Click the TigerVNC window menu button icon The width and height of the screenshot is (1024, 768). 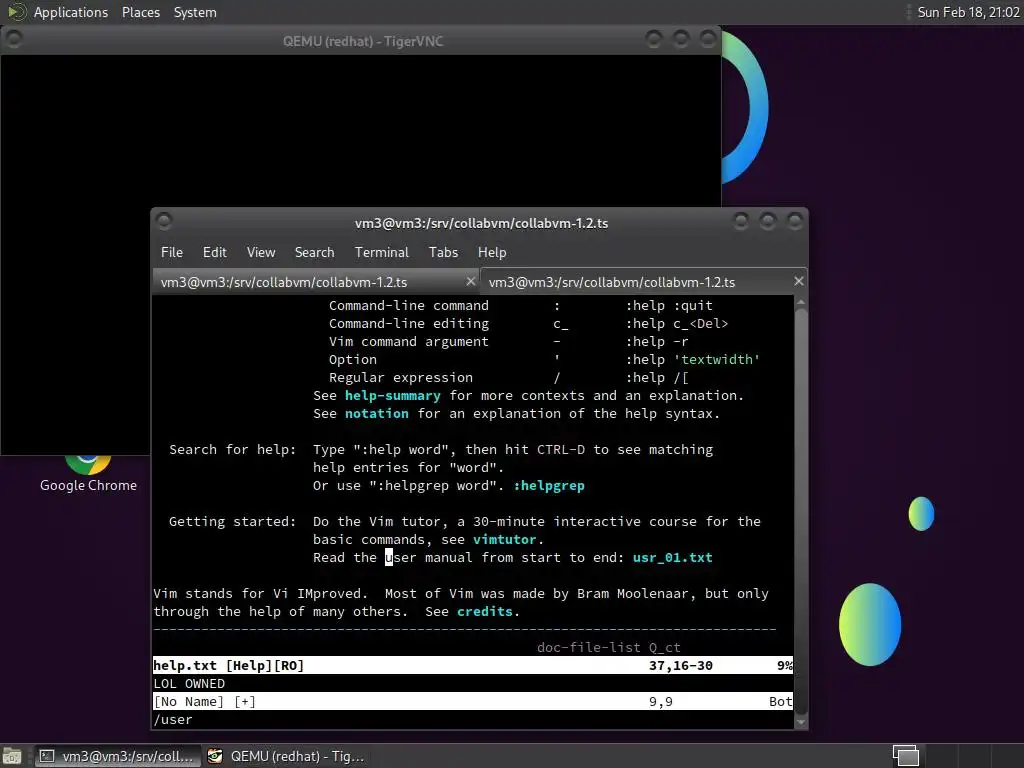(14, 39)
